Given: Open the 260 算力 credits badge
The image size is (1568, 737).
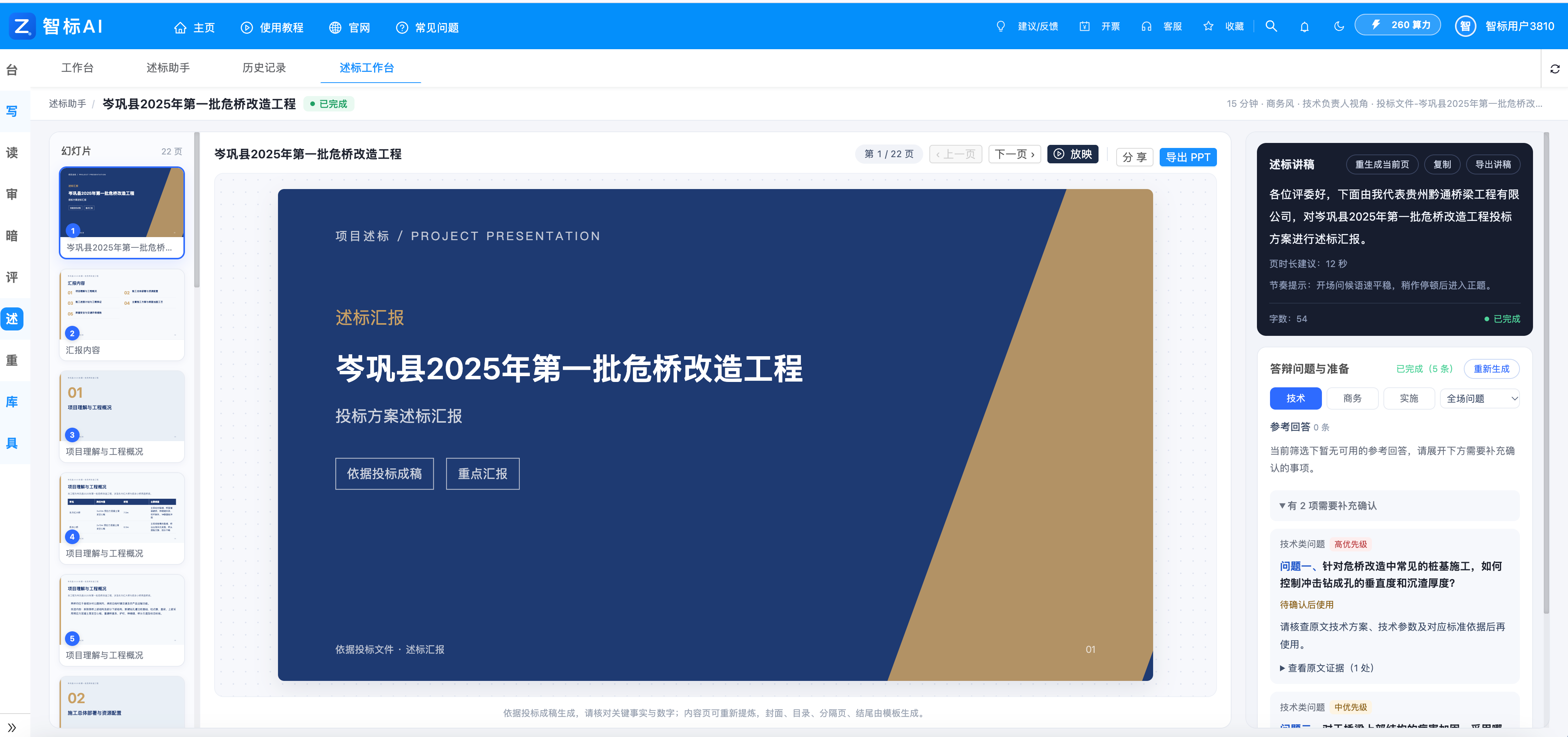Looking at the screenshot, I should pyautogui.click(x=1397, y=25).
